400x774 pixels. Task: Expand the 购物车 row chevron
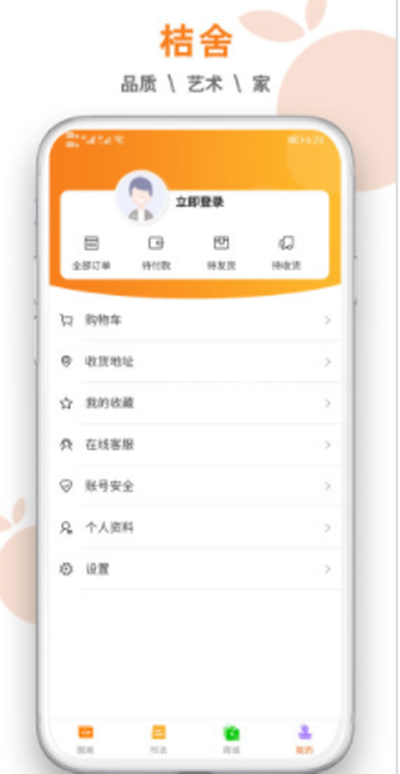pos(327,321)
